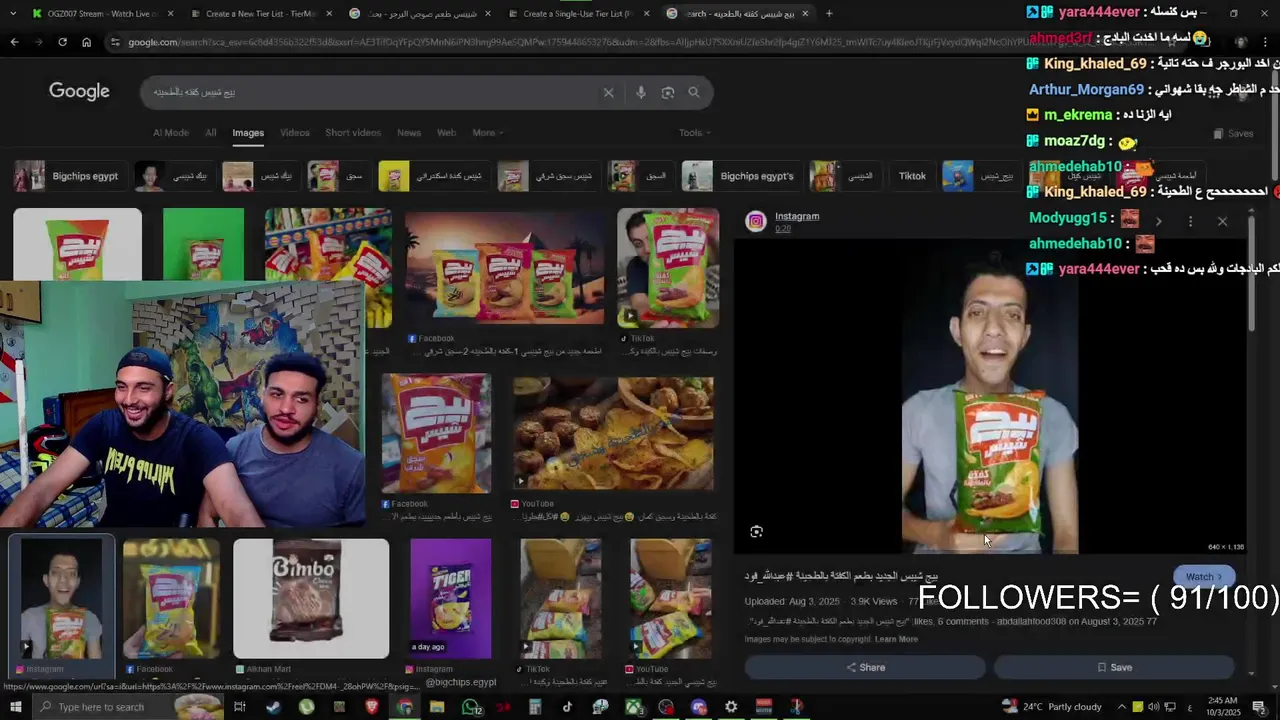Submit search with the magnifier icon
Image resolution: width=1280 pixels, height=720 pixels.
pos(694,92)
